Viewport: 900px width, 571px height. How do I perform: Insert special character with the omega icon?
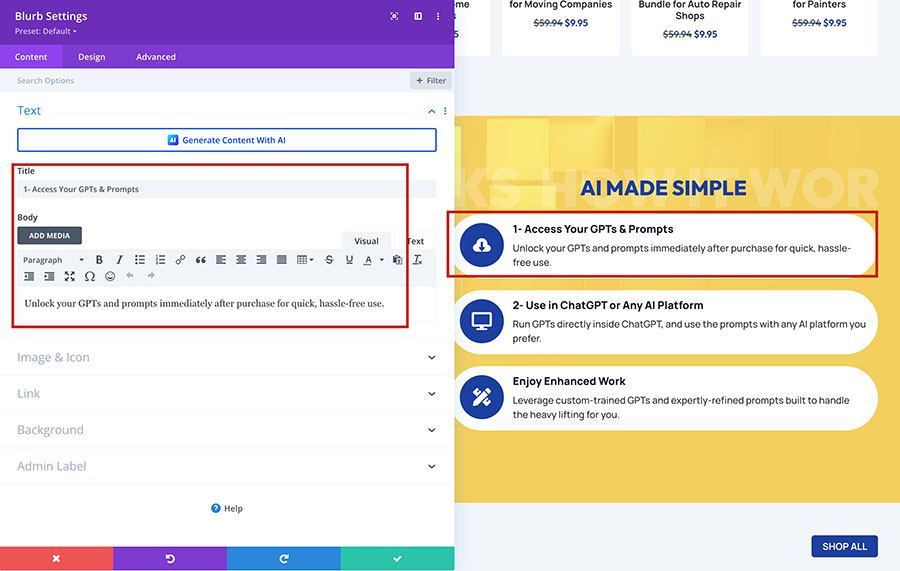(x=90, y=276)
